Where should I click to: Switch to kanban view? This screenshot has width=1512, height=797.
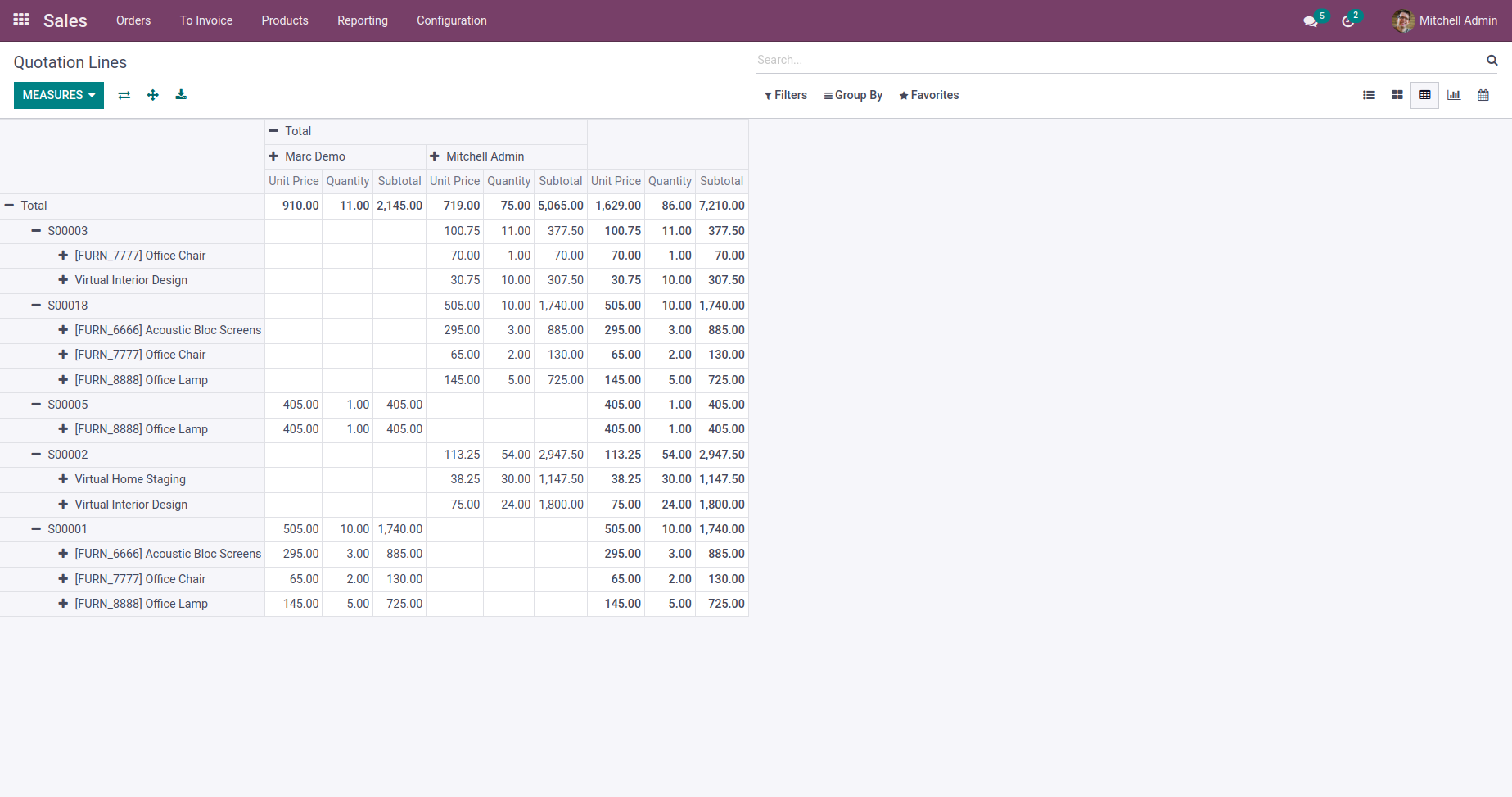click(x=1397, y=95)
